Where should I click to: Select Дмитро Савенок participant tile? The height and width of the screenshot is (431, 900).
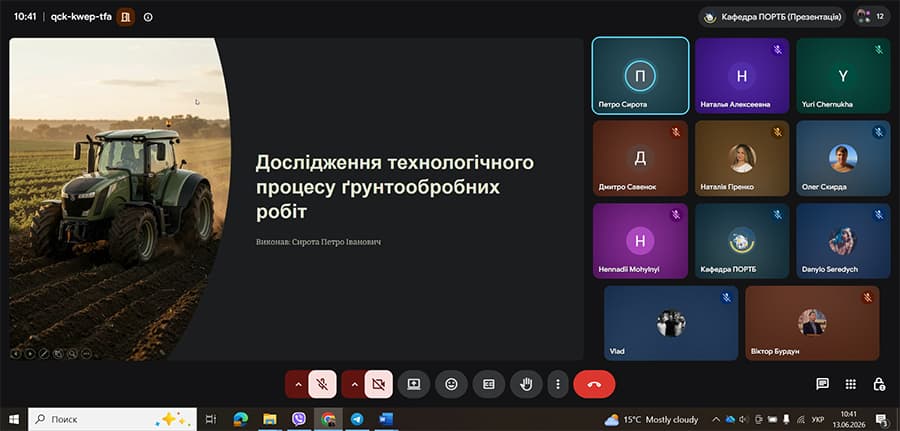coord(640,158)
